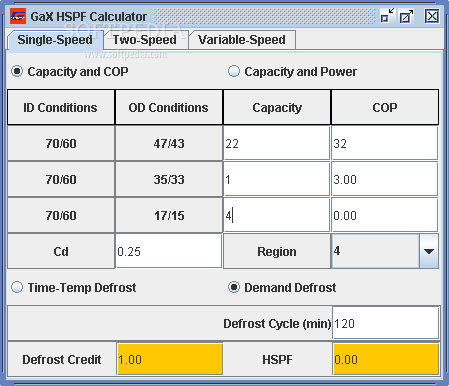Open the Single-Speed tab
Image resolution: width=449 pixels, height=386 pixels.
[x=55, y=40]
